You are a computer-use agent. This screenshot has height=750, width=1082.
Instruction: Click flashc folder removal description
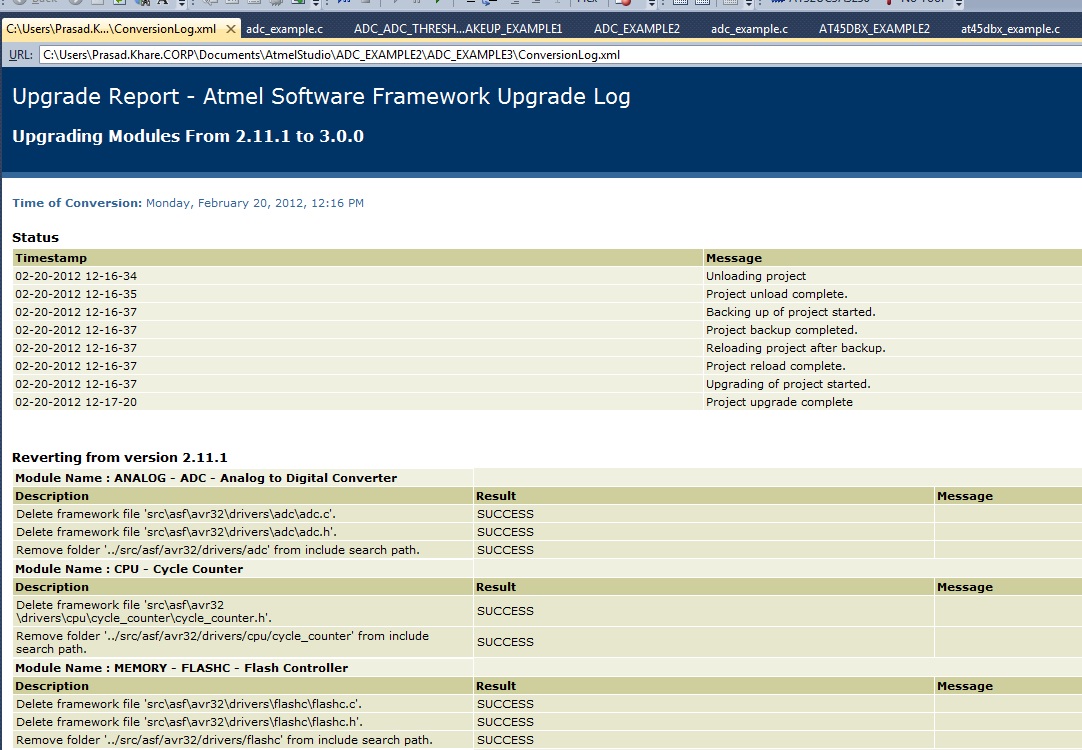224,740
